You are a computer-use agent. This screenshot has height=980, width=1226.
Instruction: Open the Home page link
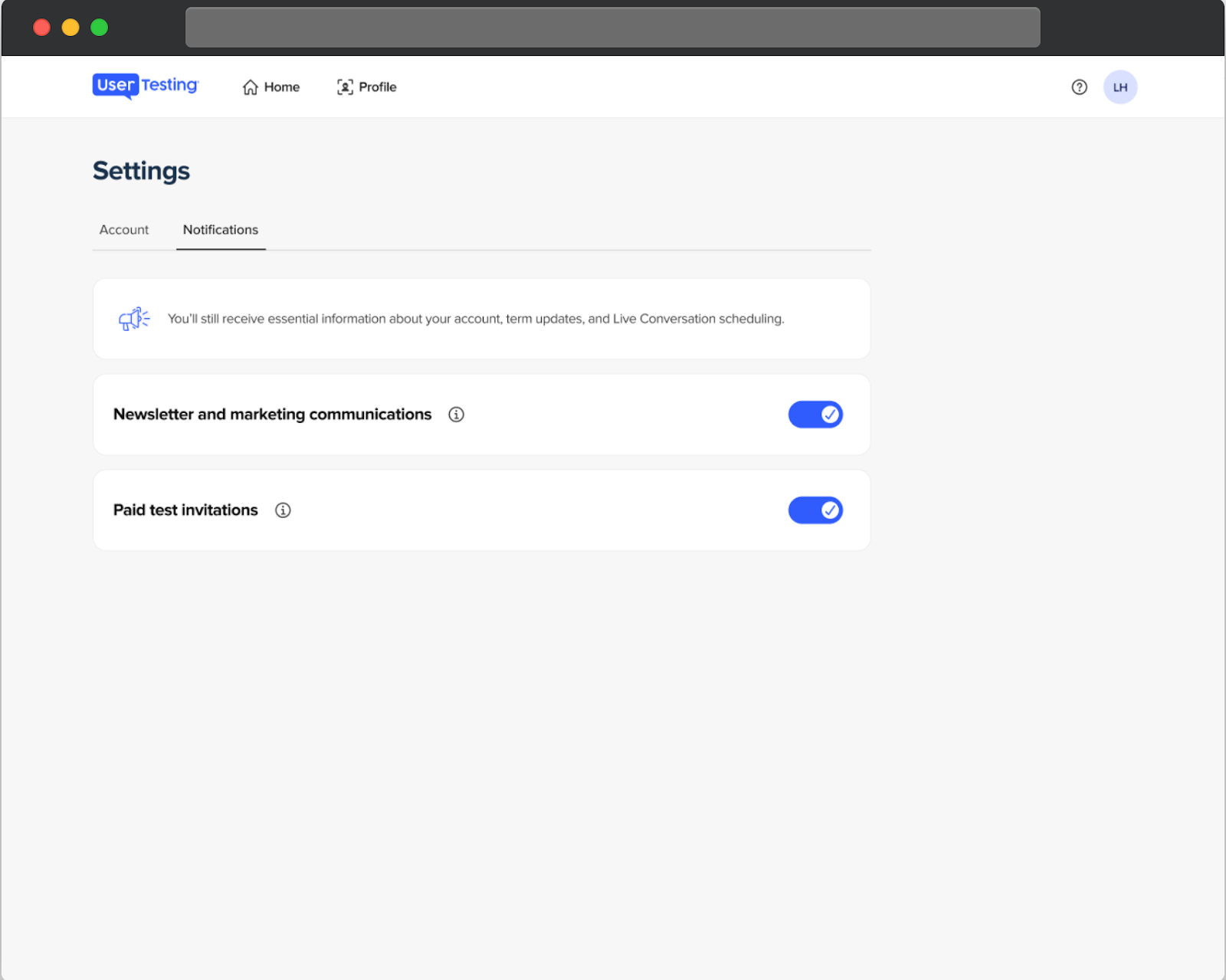pyautogui.click(x=271, y=87)
